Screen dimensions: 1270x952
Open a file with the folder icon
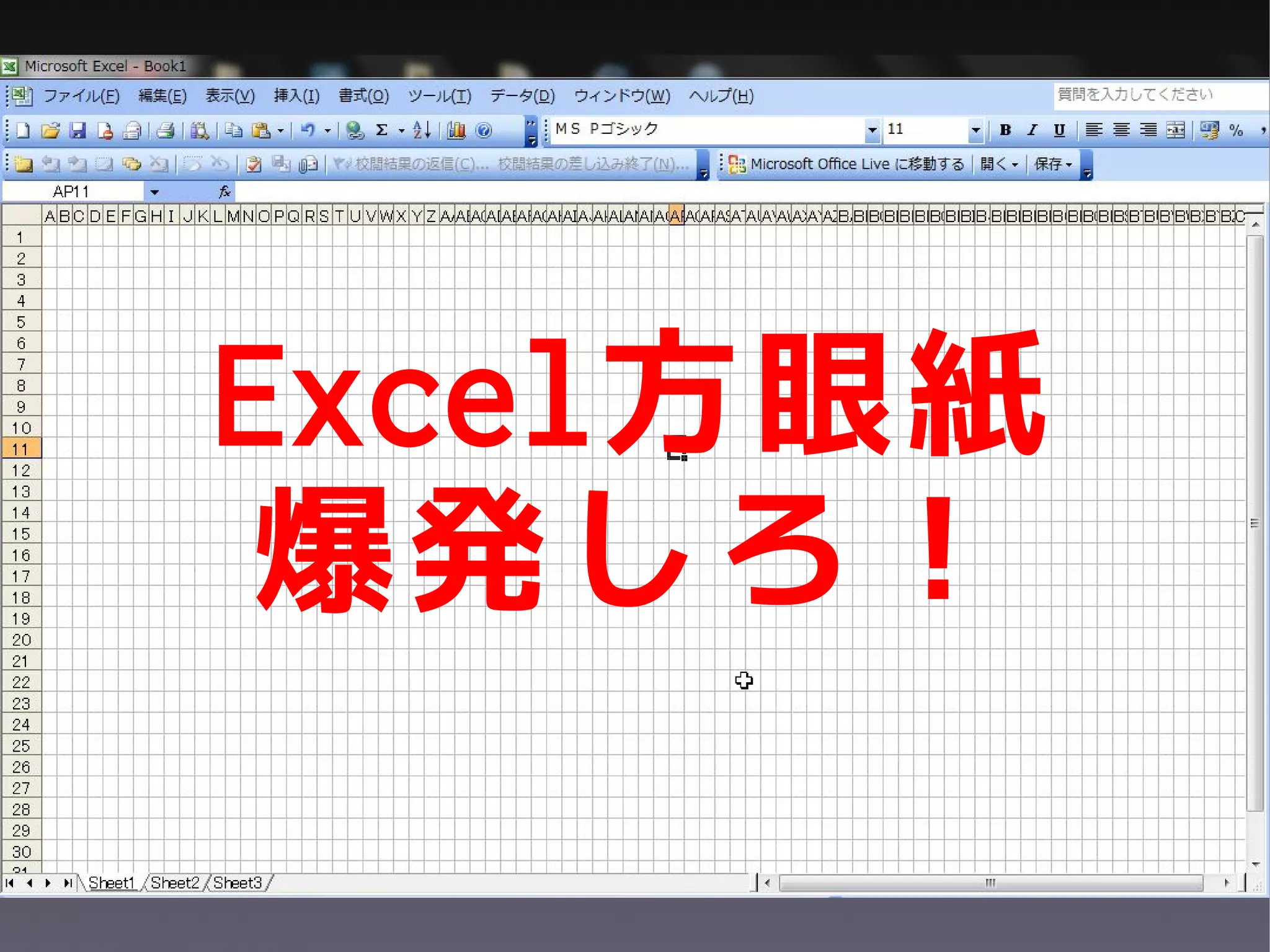50,130
